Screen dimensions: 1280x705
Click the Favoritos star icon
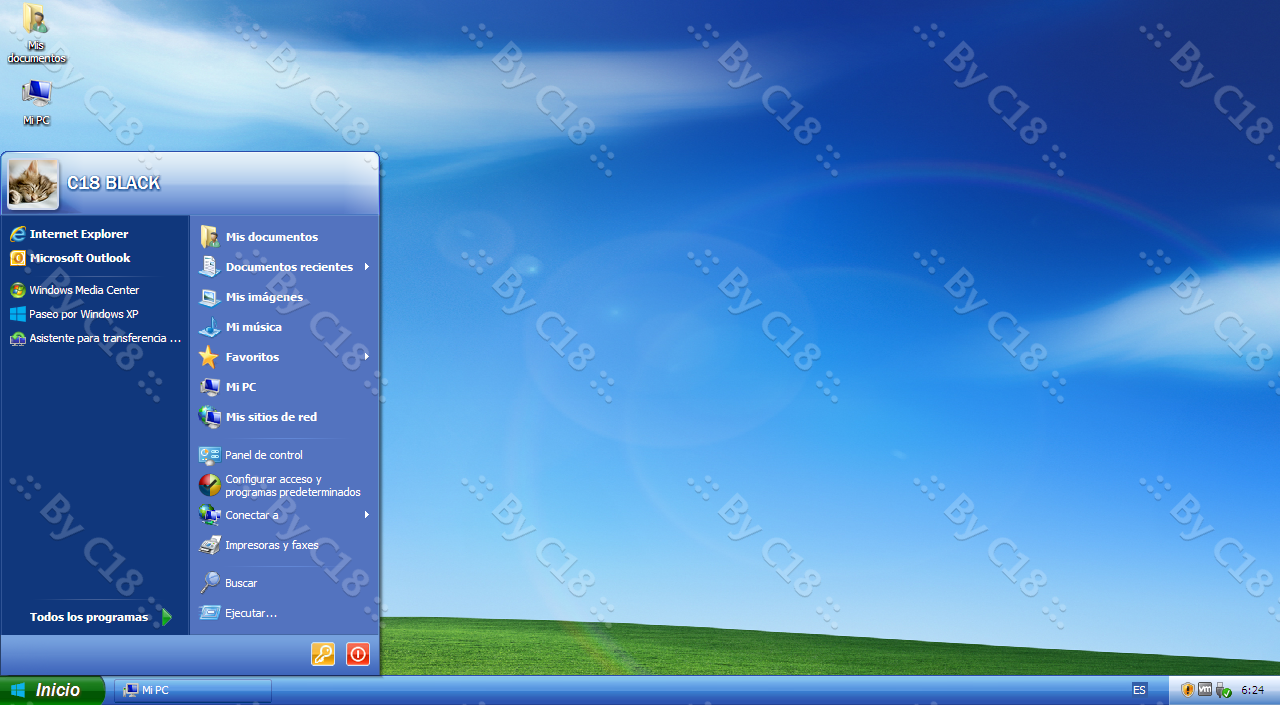[209, 357]
